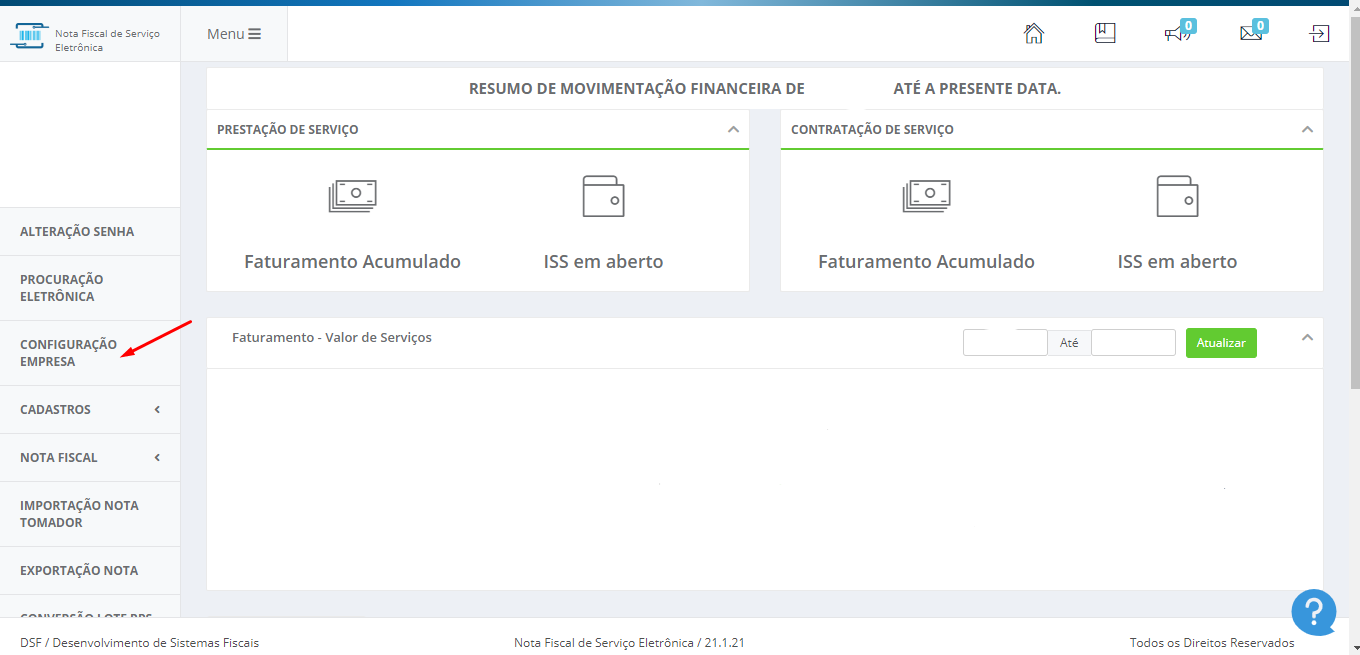
Task: Open Procuração Eletrônica in the sidebar
Action: 90,288
